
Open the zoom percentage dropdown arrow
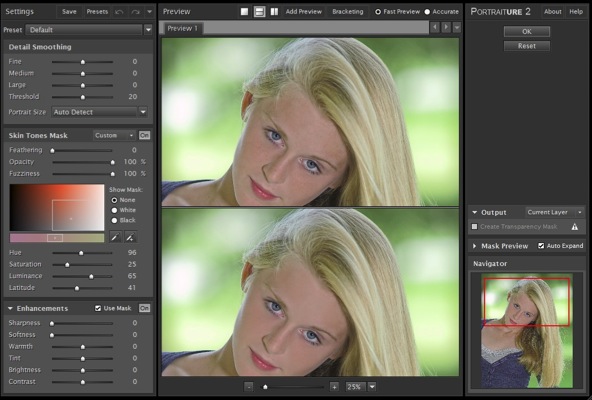click(372, 387)
